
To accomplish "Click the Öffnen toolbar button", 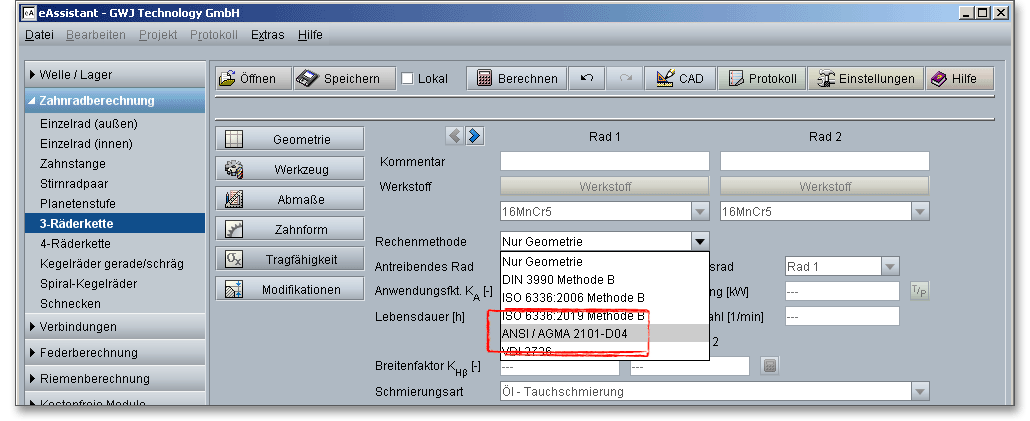I will [253, 79].
